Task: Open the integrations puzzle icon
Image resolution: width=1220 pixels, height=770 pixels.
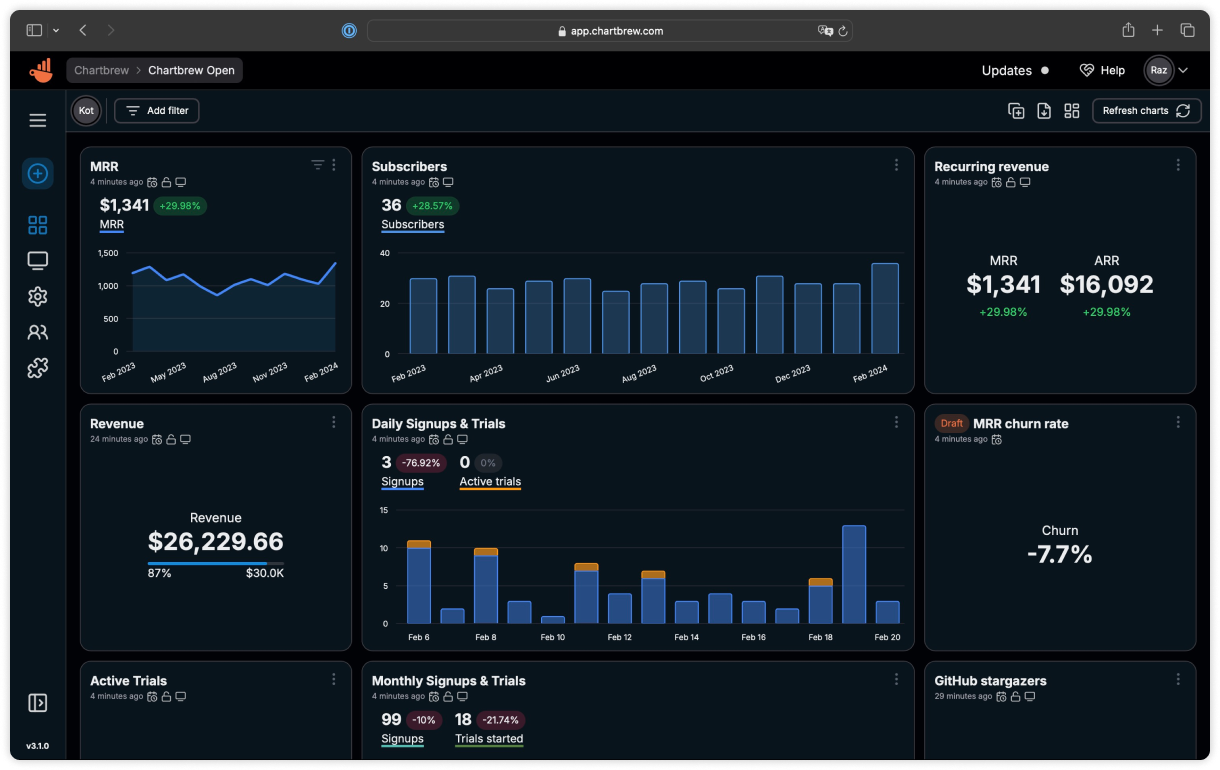Action: pyautogui.click(x=38, y=368)
